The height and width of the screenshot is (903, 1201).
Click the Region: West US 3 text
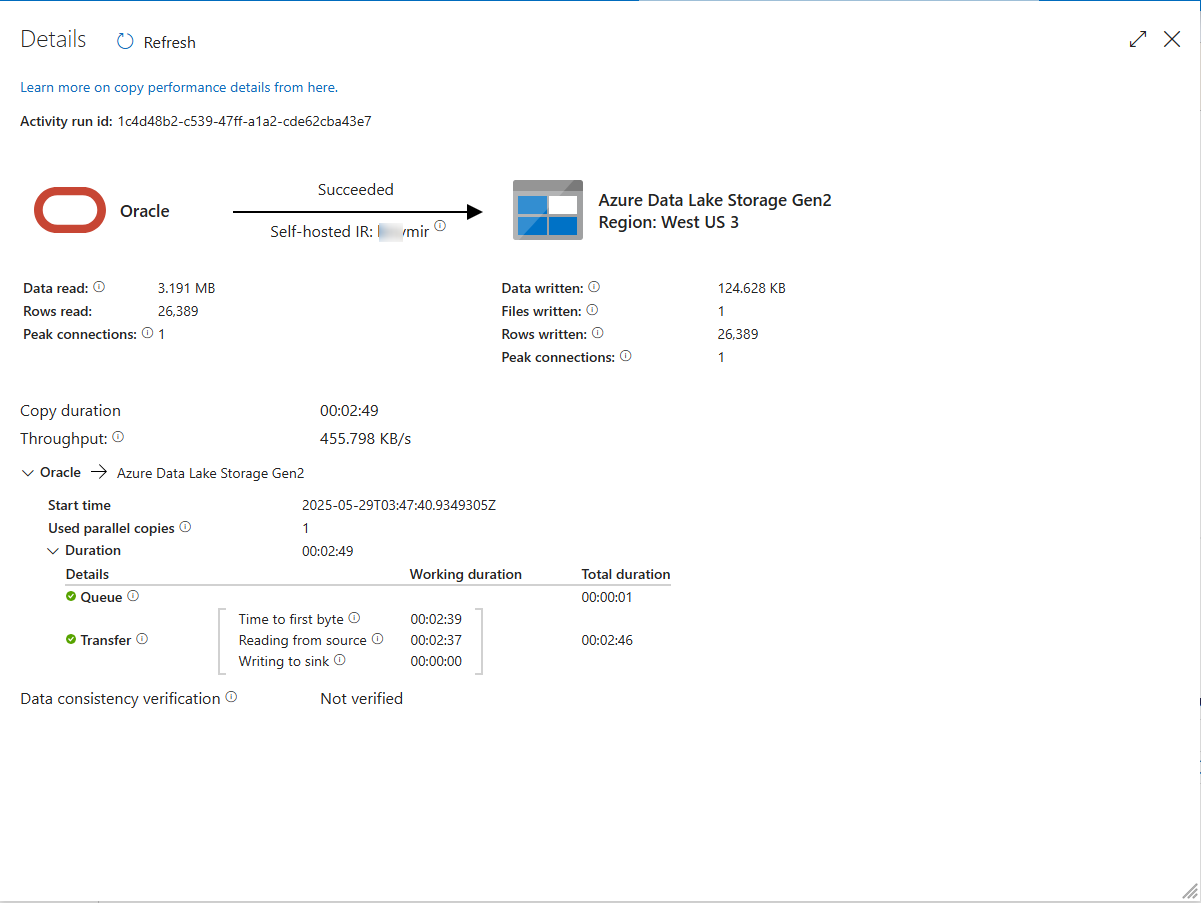pyautogui.click(x=669, y=222)
